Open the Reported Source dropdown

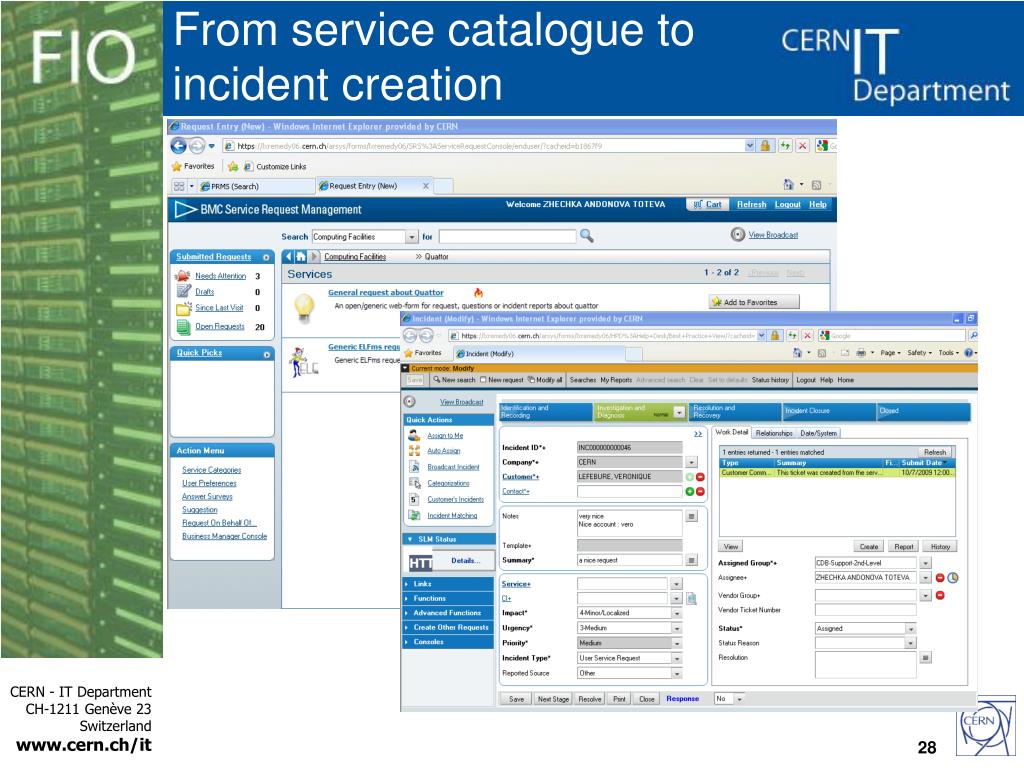pos(677,673)
